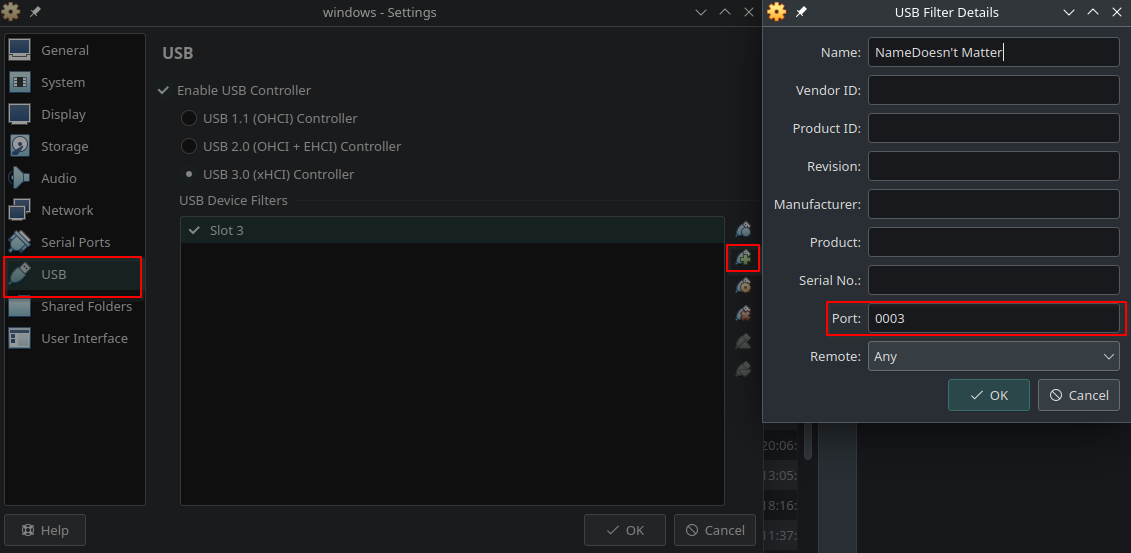Add USB filter from device icon
Viewport: 1131px width, 553px height.
[x=743, y=257]
